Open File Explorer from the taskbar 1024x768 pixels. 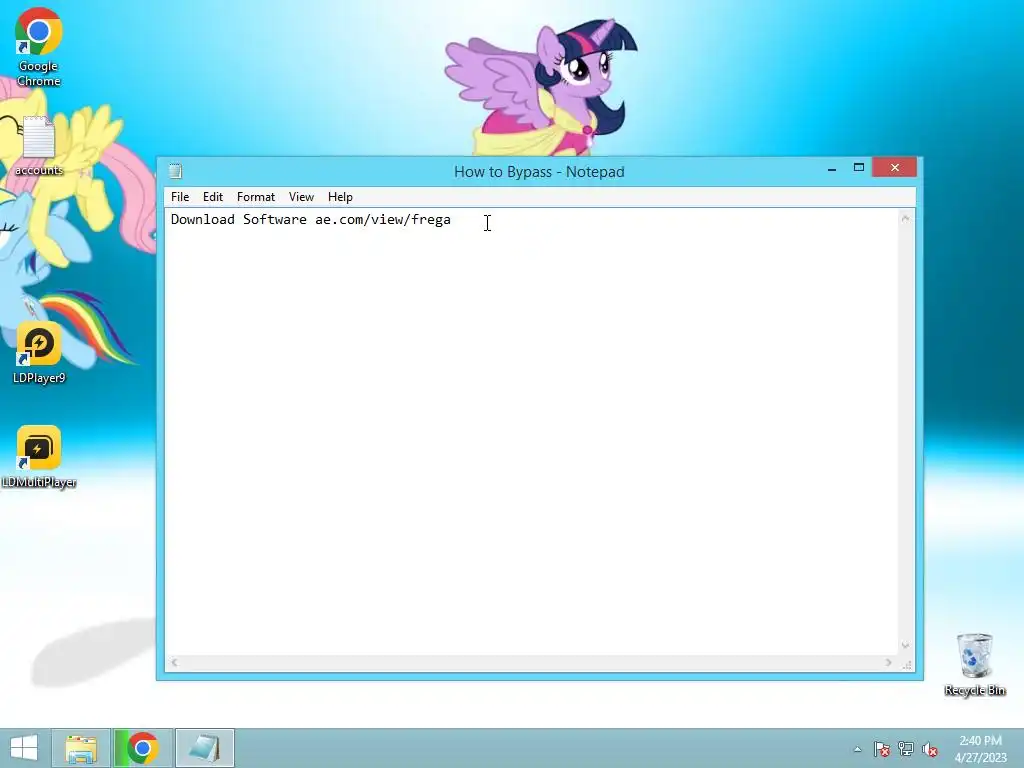point(81,748)
